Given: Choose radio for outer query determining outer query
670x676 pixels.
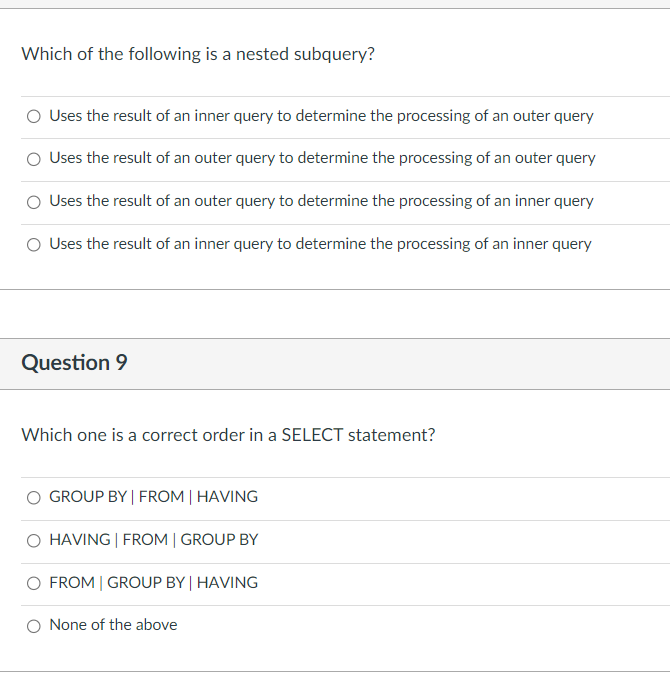Looking at the screenshot, I should click(x=34, y=159).
